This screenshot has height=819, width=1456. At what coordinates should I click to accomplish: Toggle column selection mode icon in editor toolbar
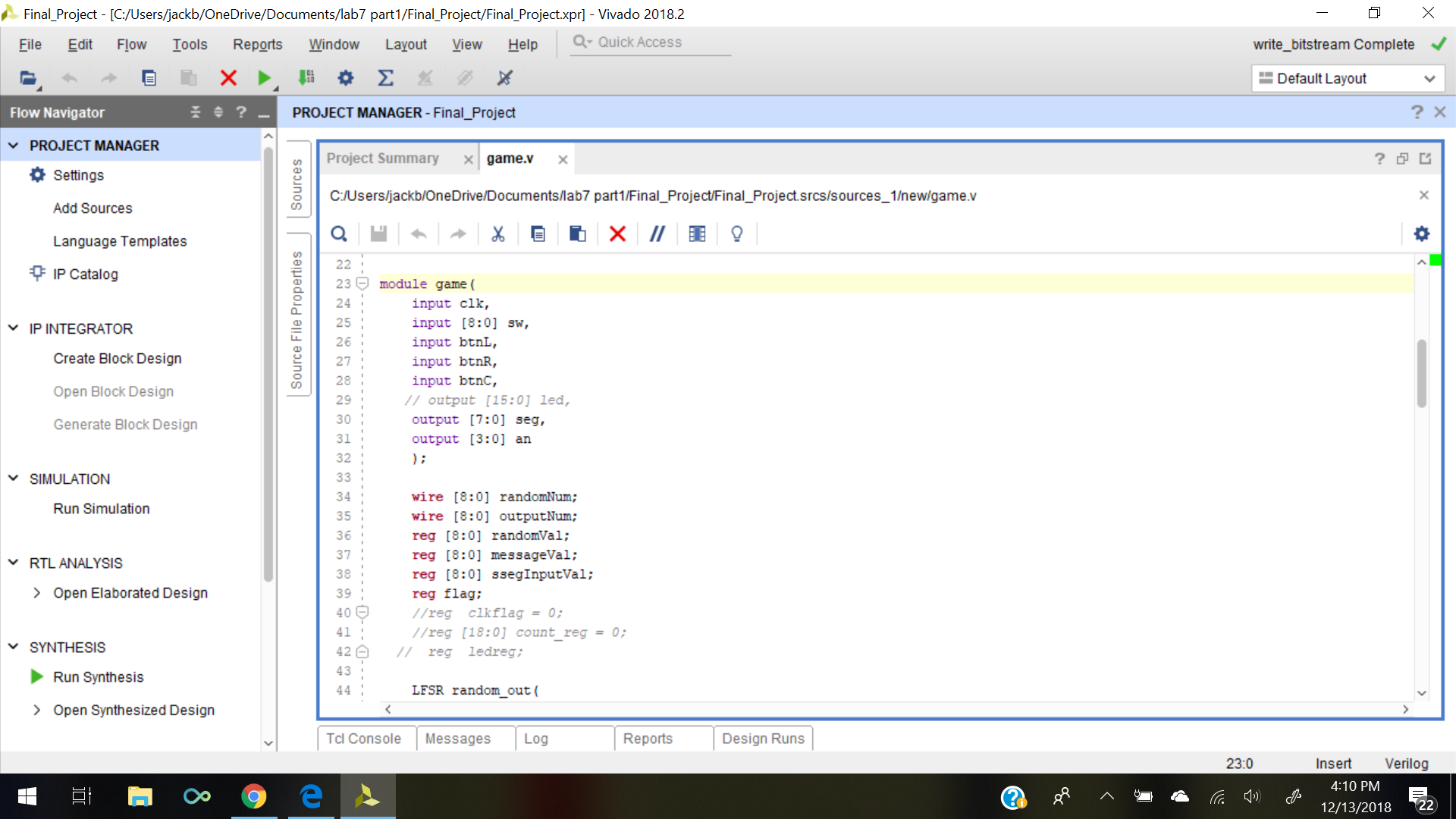(697, 234)
